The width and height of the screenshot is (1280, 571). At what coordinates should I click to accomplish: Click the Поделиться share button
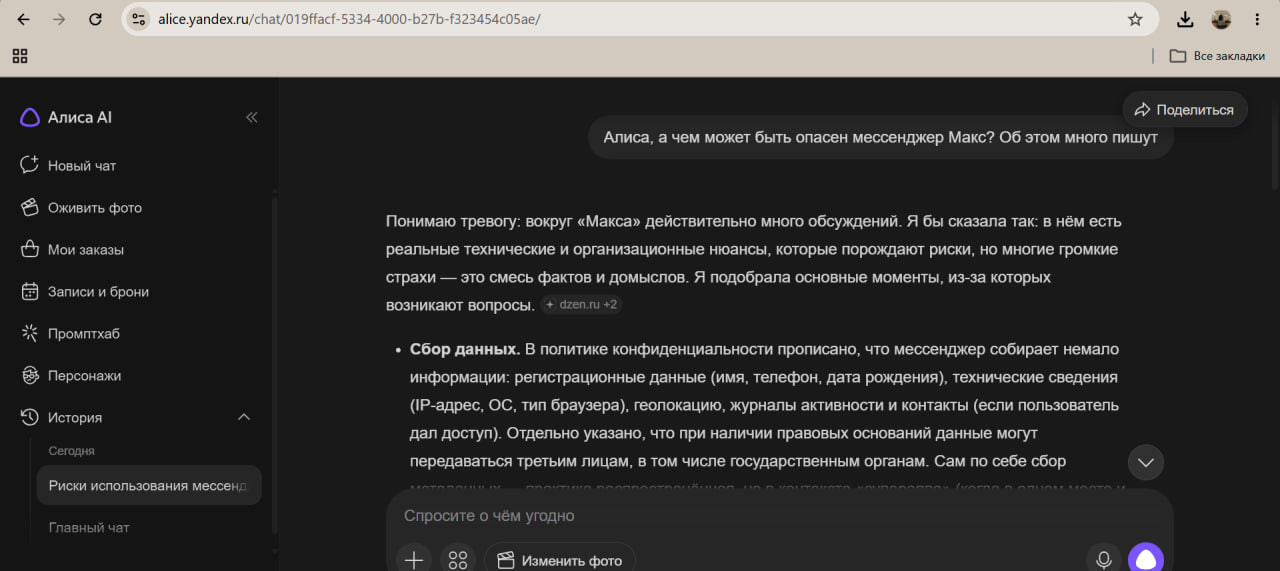[1185, 110]
